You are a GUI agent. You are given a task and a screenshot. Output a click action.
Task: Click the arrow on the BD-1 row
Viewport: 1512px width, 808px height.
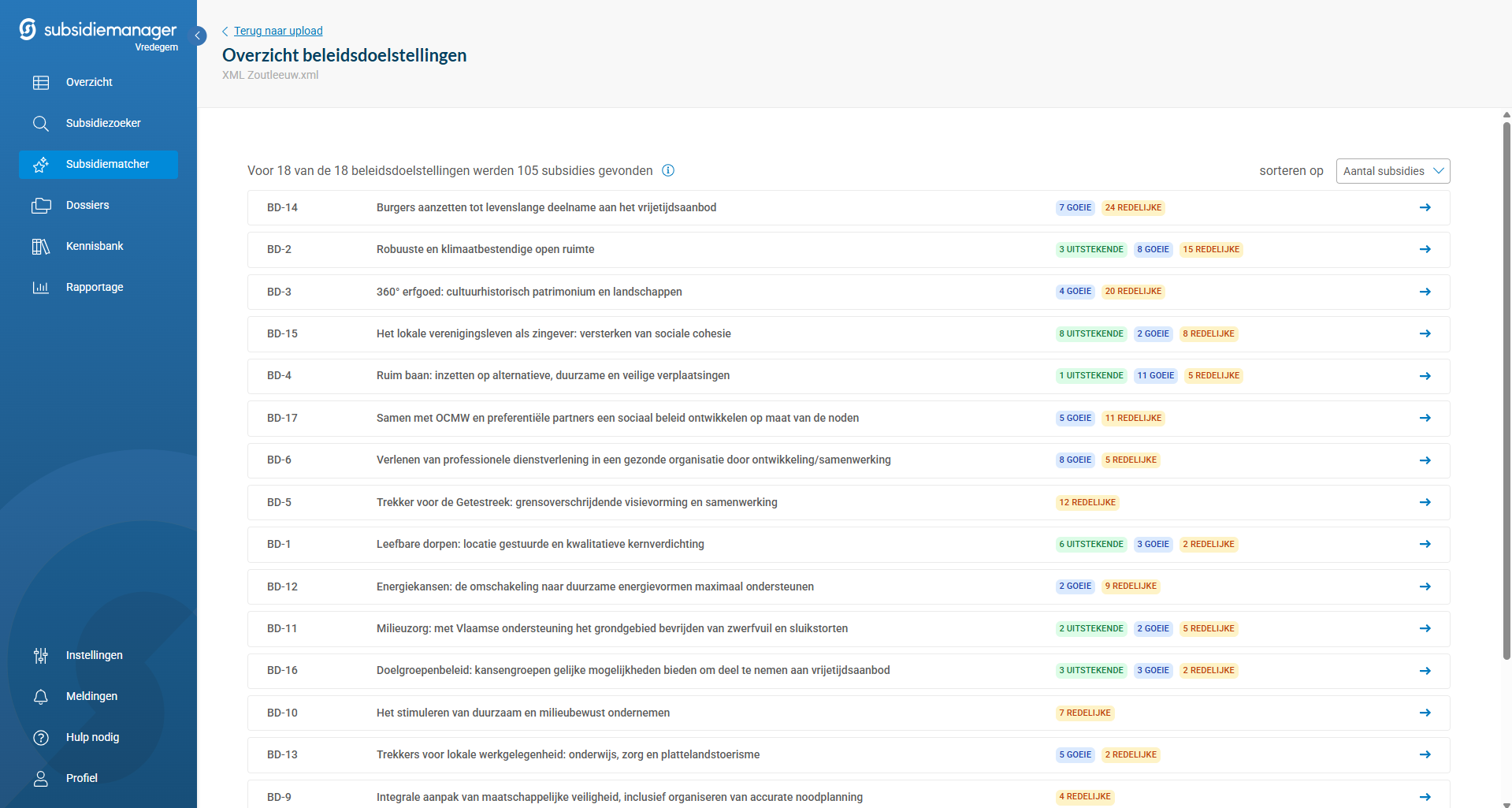(1425, 544)
